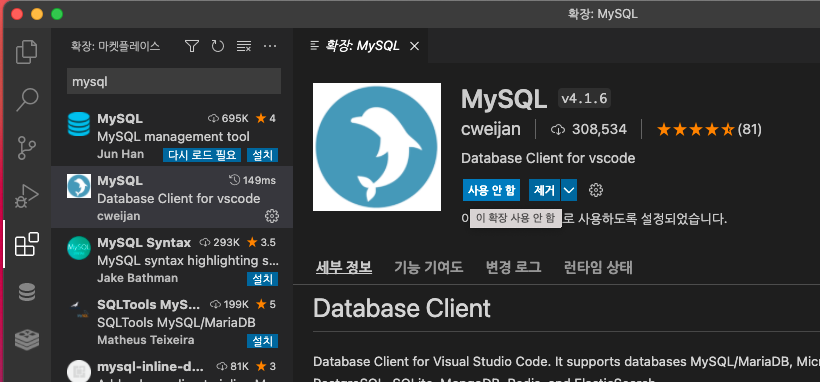Click 다시 로드 필요 button

[x=202, y=155]
